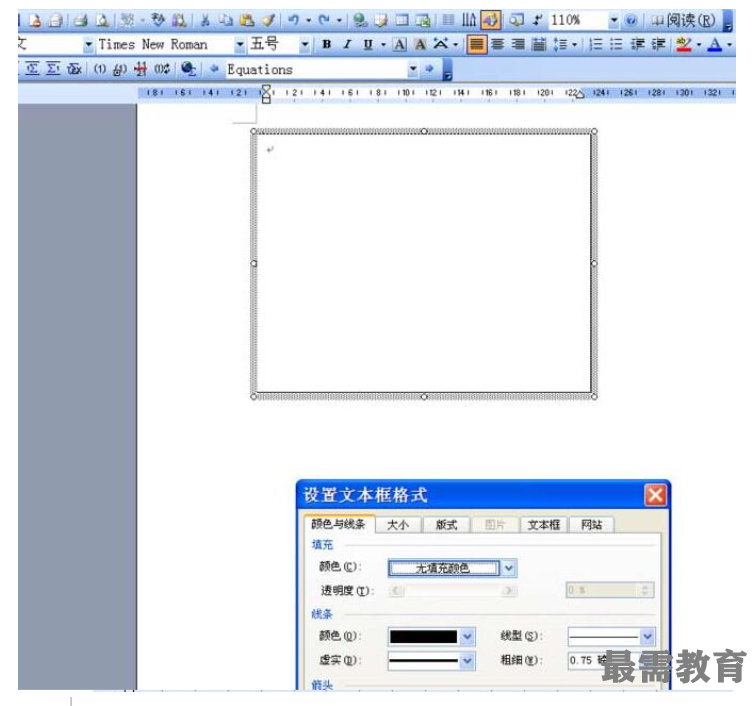The width and height of the screenshot is (753, 706).
Task: Open the Highlight color dropdown arrow
Action: (698, 45)
